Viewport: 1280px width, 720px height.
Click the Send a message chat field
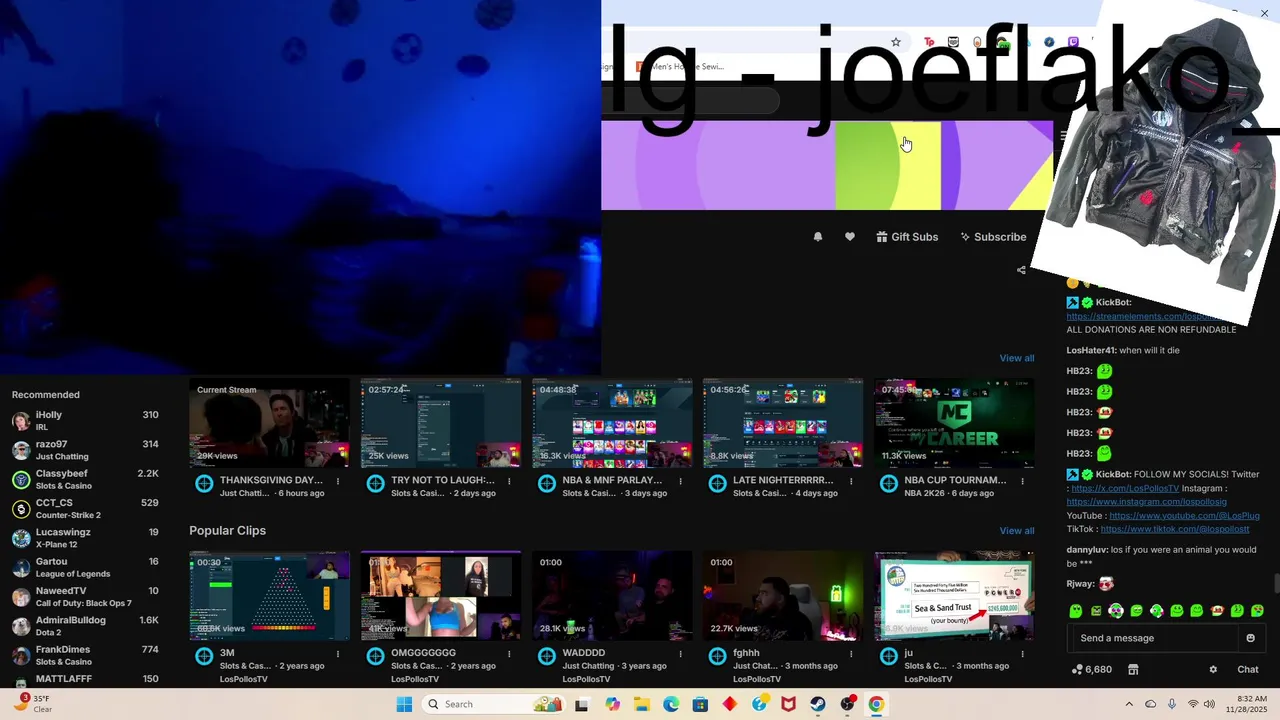coord(1153,638)
